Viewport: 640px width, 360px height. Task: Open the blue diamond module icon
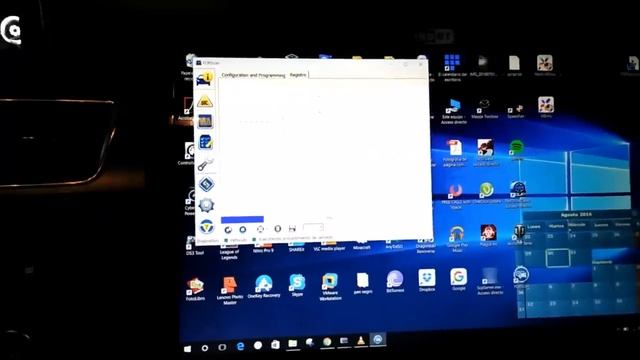coord(206,184)
